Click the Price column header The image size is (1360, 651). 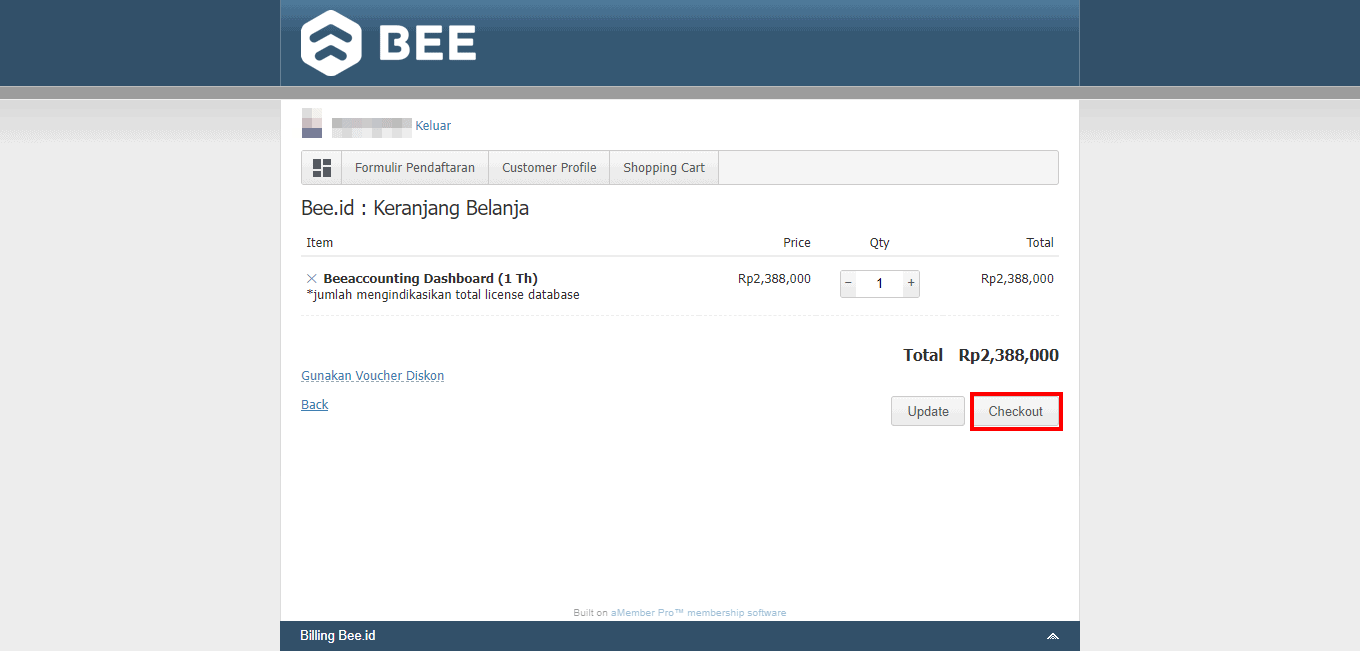coord(797,243)
